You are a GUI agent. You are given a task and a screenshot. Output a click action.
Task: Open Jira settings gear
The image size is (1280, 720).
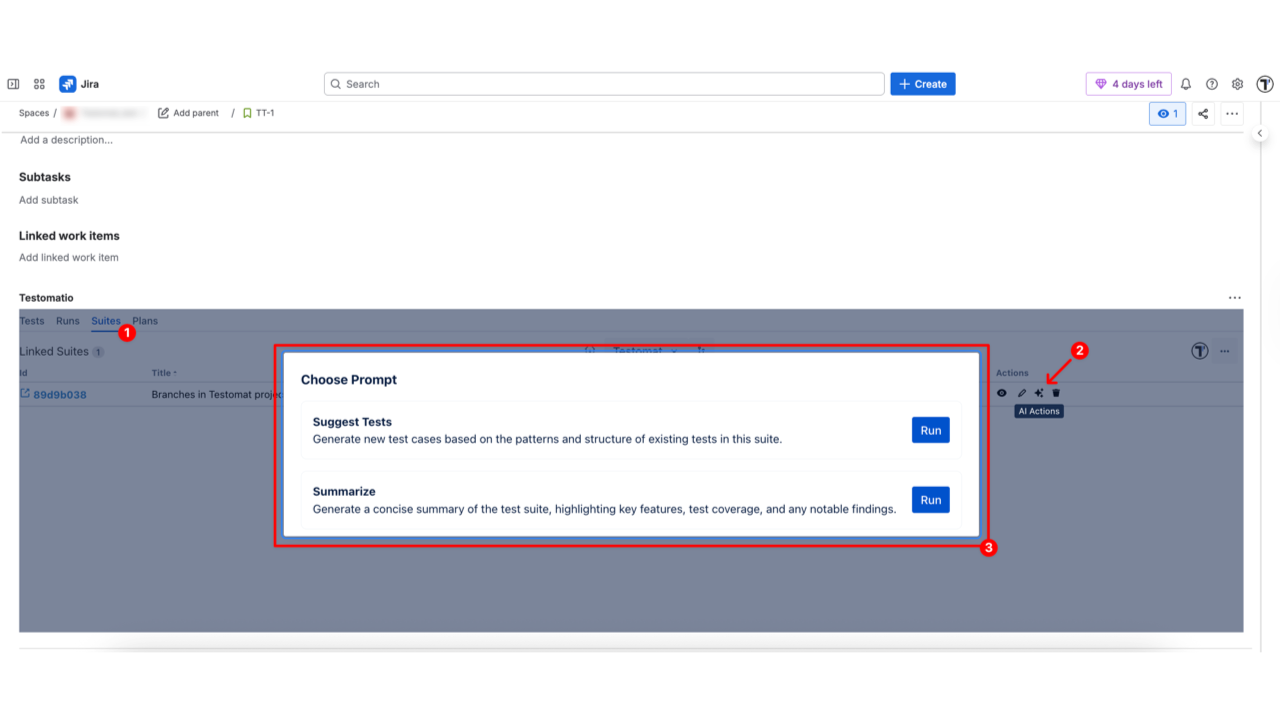point(1238,84)
